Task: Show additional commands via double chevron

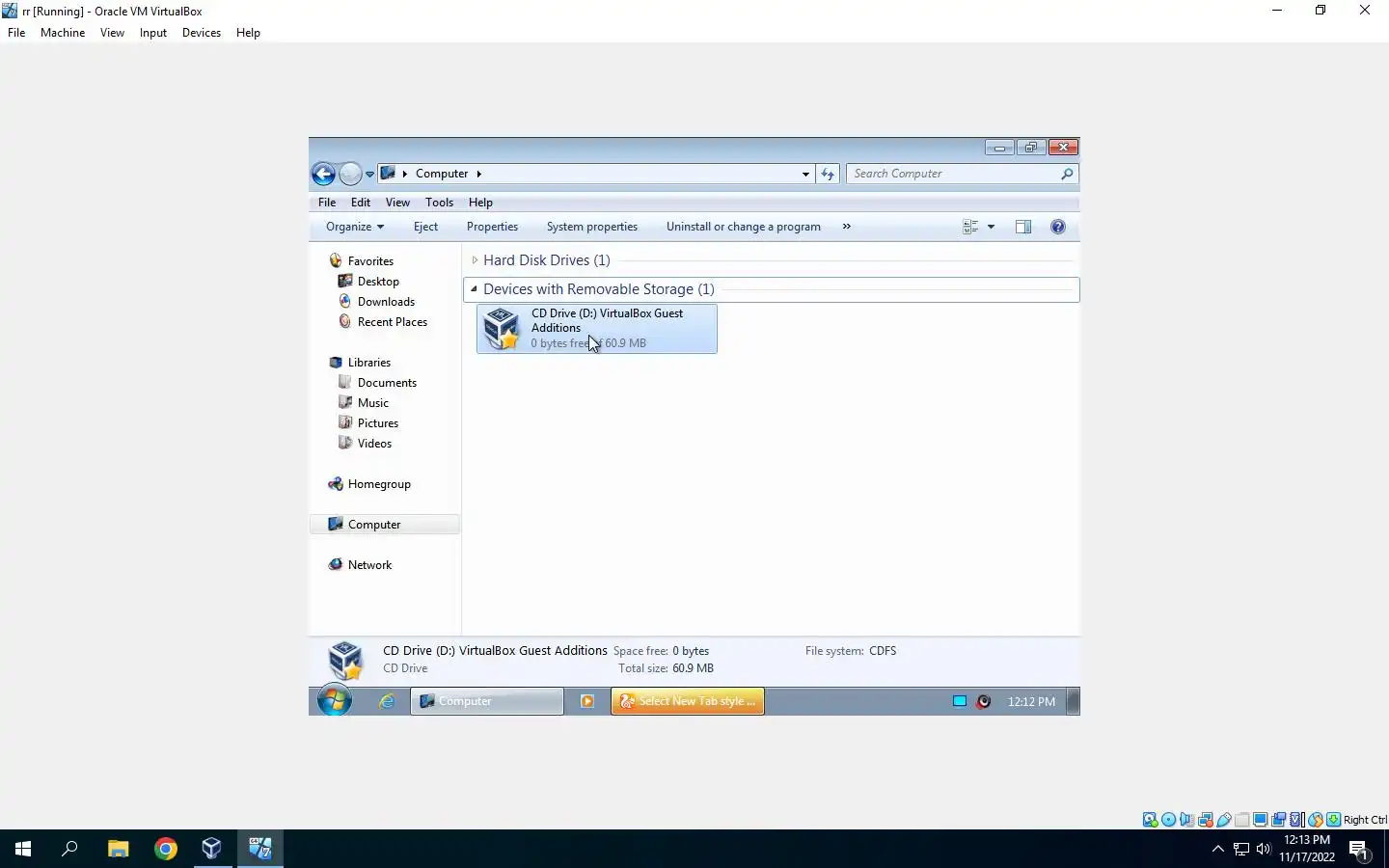Action: tap(847, 227)
